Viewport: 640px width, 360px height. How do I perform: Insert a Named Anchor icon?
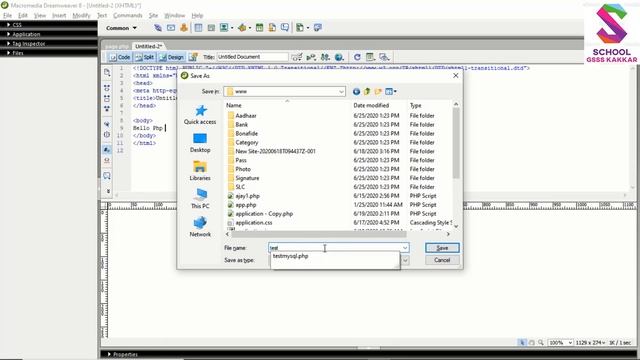point(184,28)
